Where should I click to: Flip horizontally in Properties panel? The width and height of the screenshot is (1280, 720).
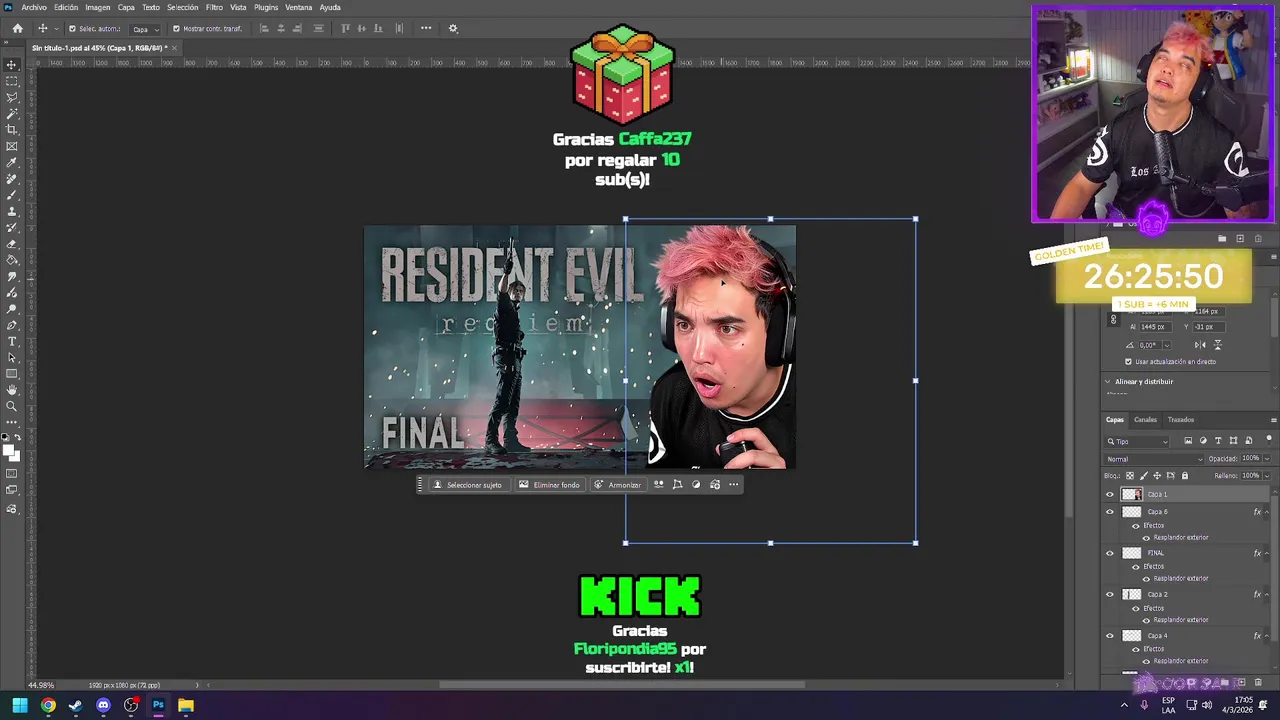(x=1200, y=345)
